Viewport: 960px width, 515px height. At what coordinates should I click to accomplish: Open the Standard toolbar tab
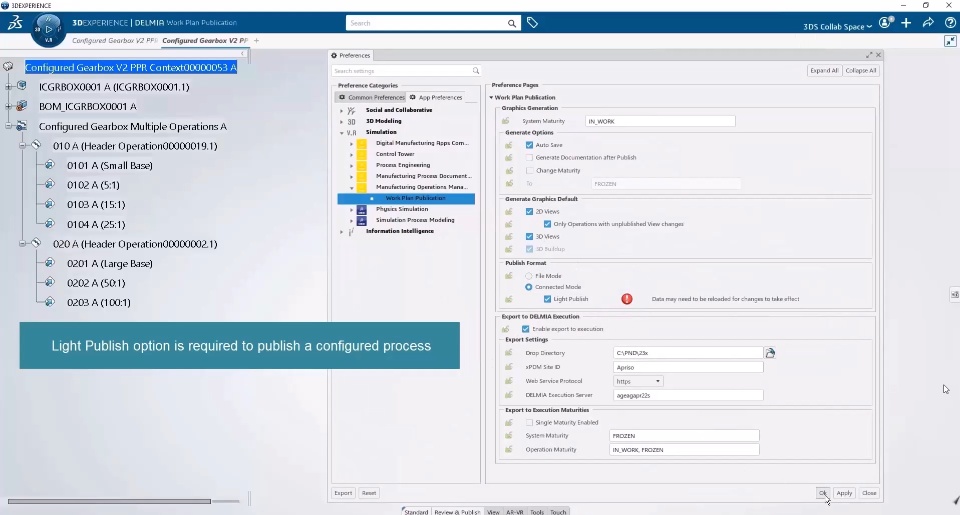(x=416, y=511)
